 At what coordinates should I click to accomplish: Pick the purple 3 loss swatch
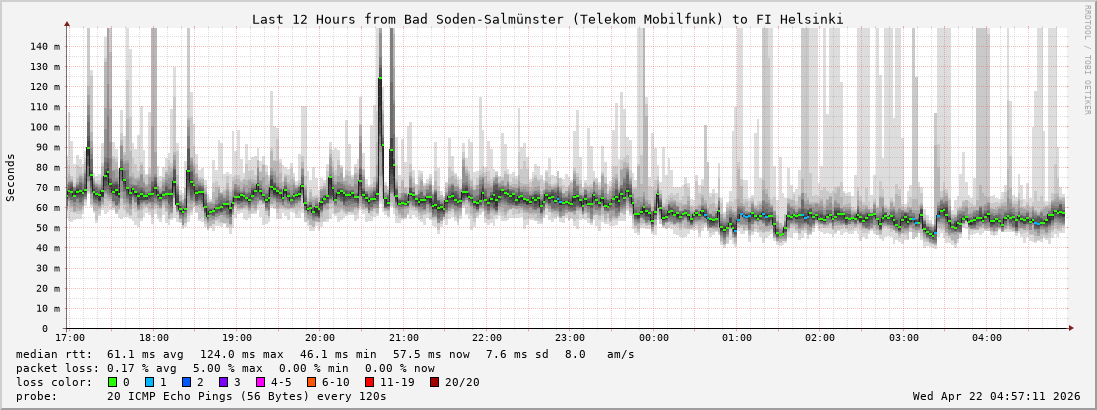223,382
